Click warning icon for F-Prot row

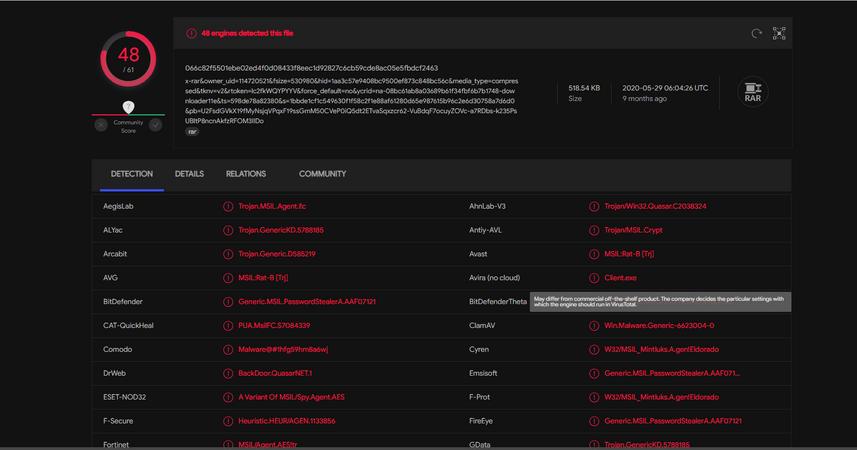(x=594, y=398)
